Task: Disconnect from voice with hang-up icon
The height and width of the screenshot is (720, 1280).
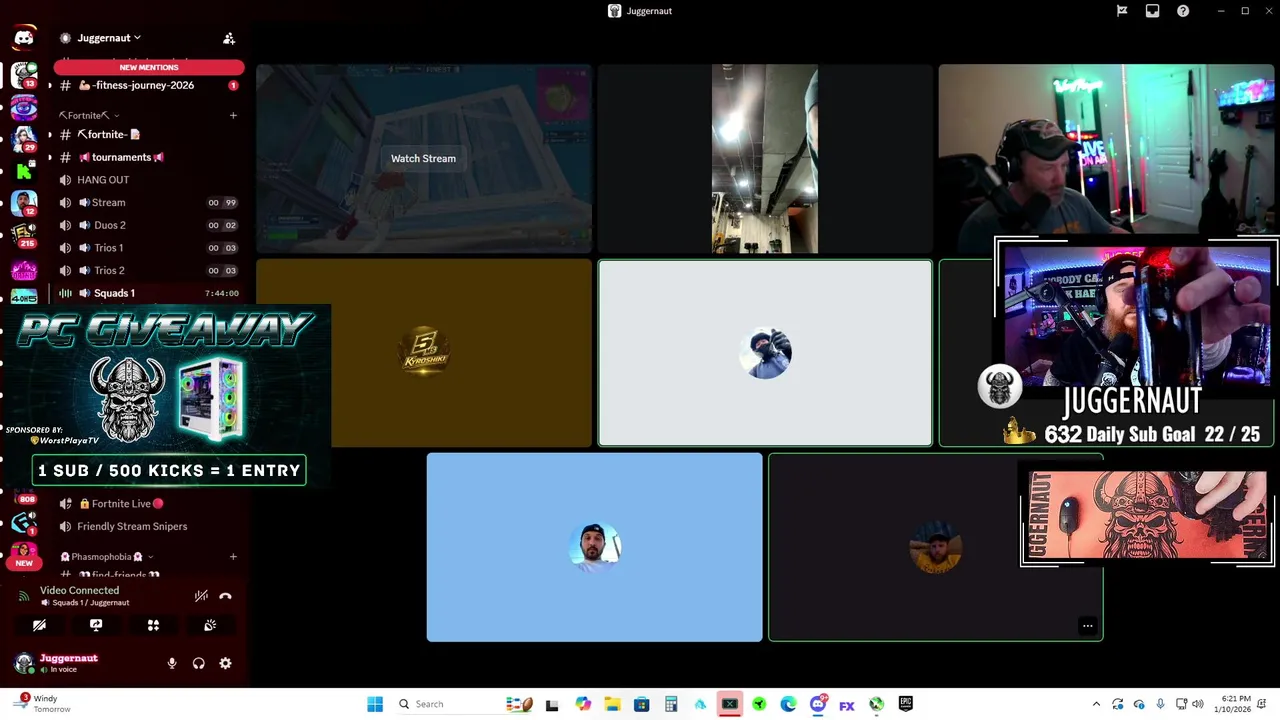Action: [225, 596]
